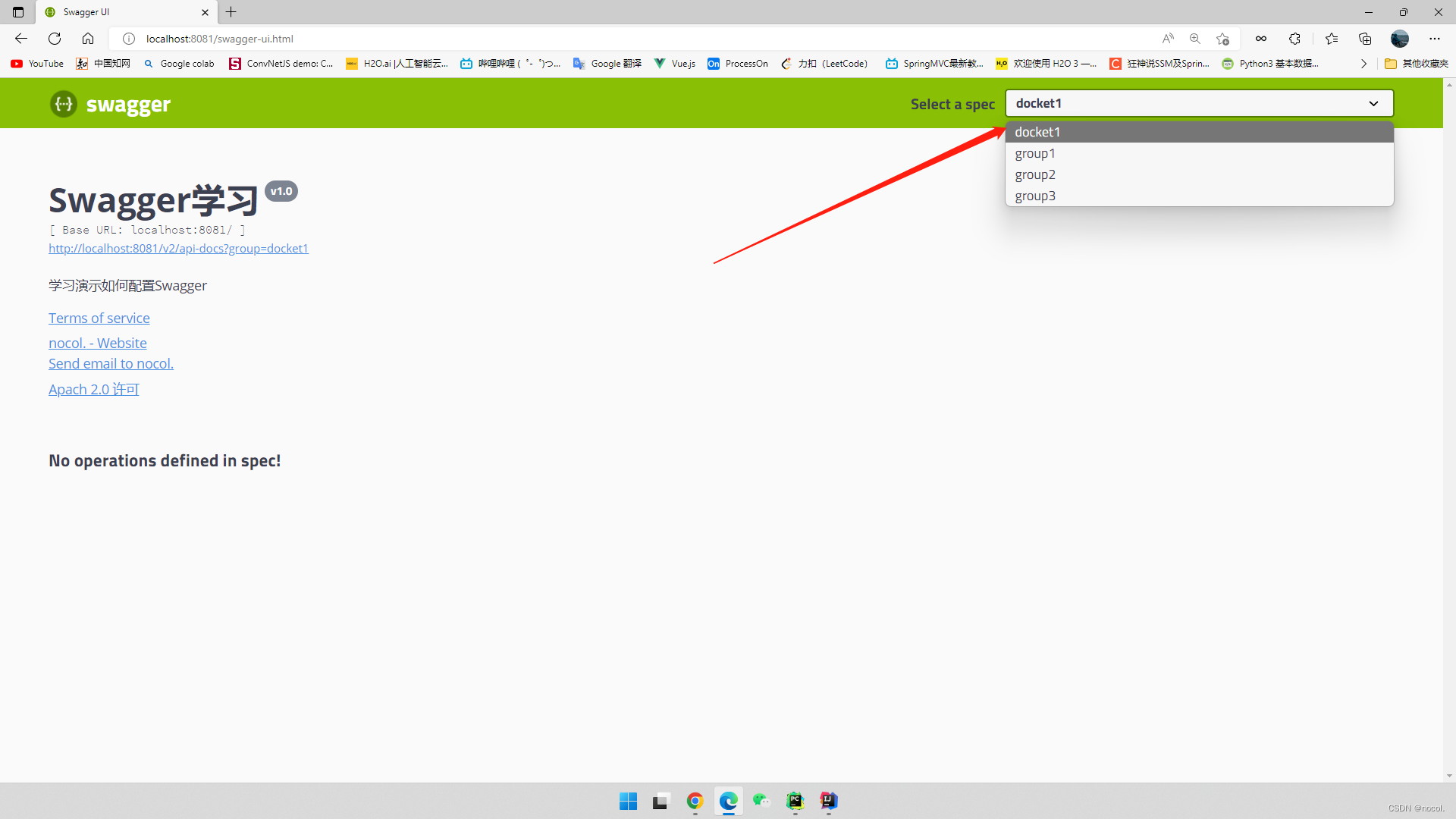Visit nocol. - Website link
This screenshot has width=1456, height=819.
[x=98, y=344]
